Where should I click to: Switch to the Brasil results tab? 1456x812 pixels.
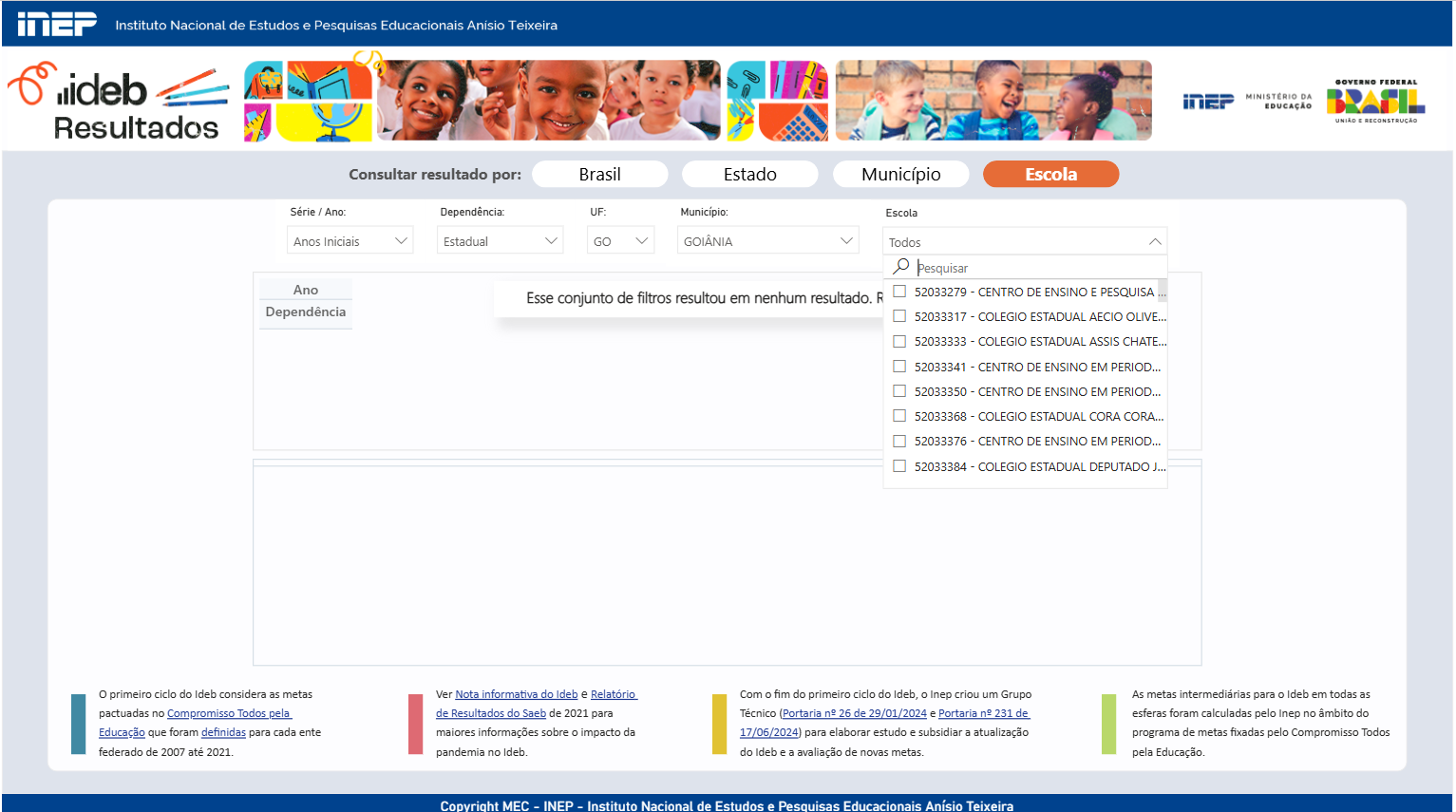click(x=599, y=174)
